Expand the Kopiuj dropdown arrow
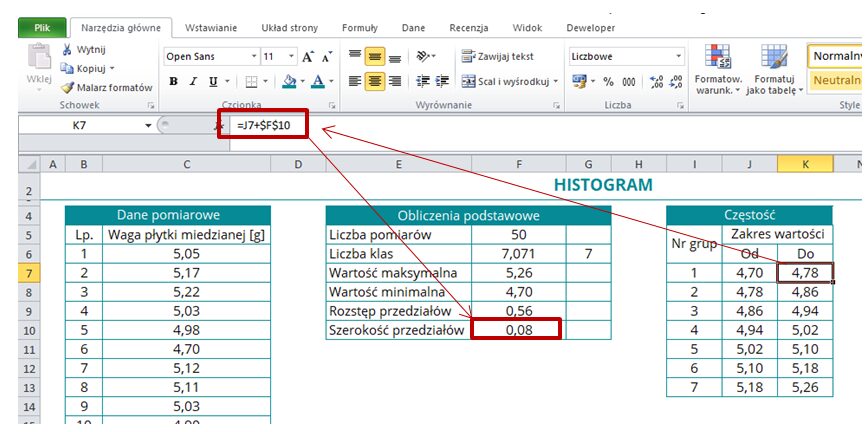This screenshot has width=868, height=432. (x=112, y=69)
